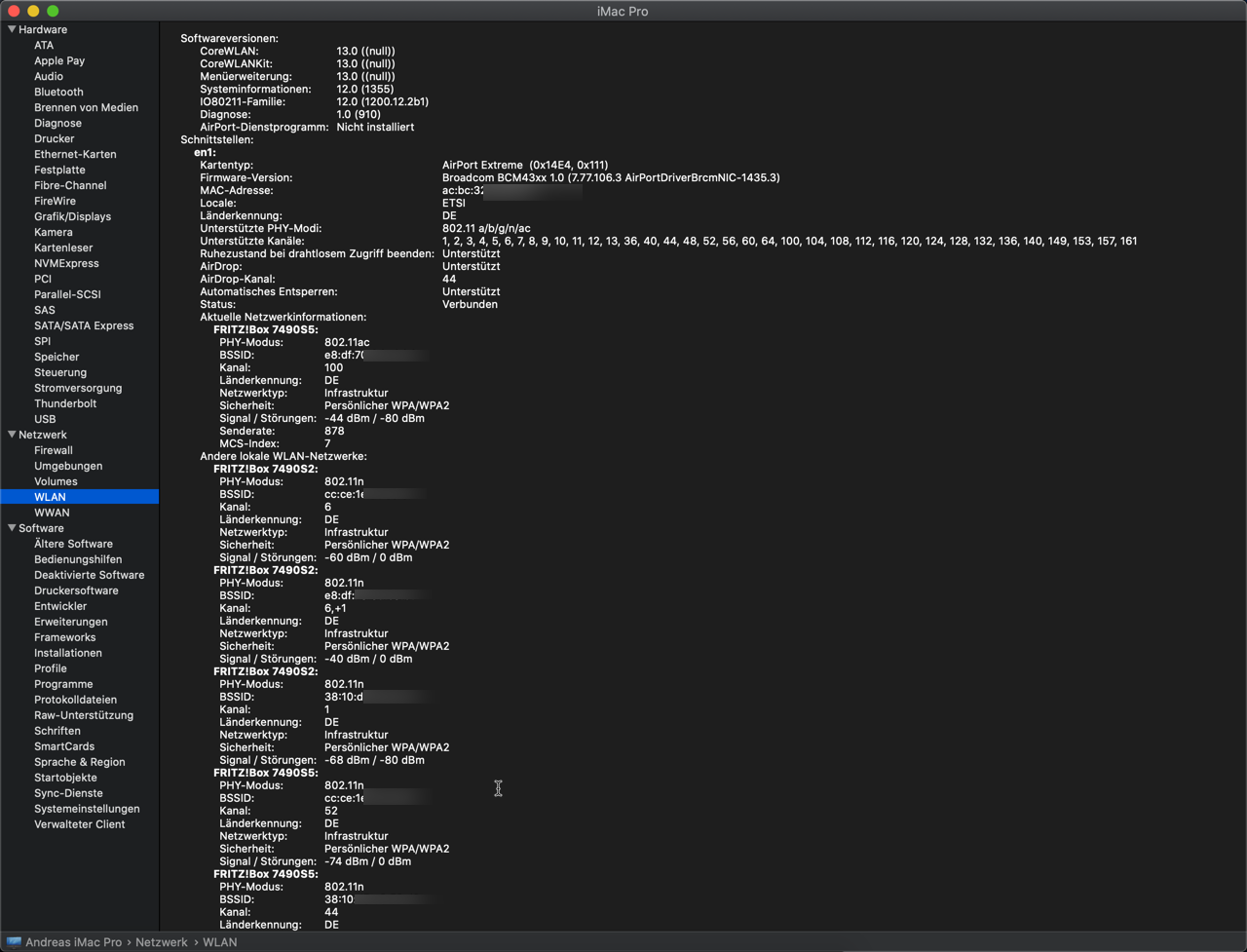Click the computer icon in the path bar
Screen dimensions: 1247x952
click(14, 942)
